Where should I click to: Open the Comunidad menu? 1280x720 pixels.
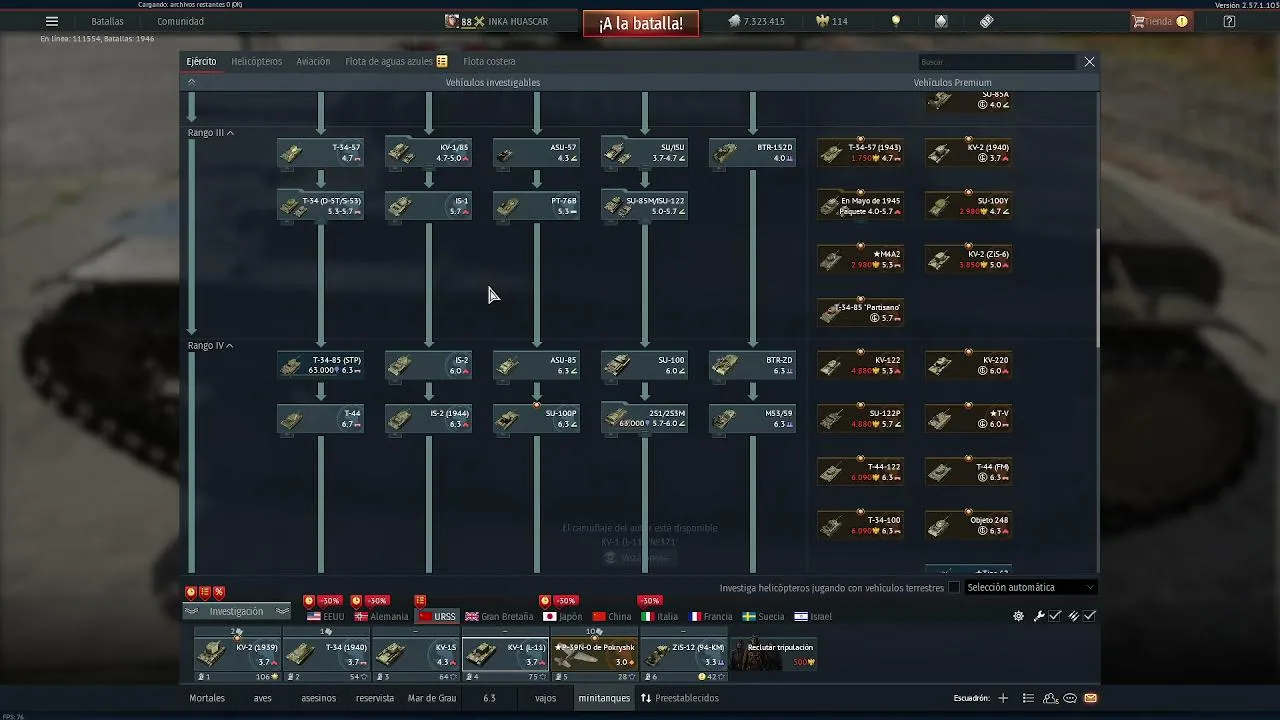[x=180, y=21]
